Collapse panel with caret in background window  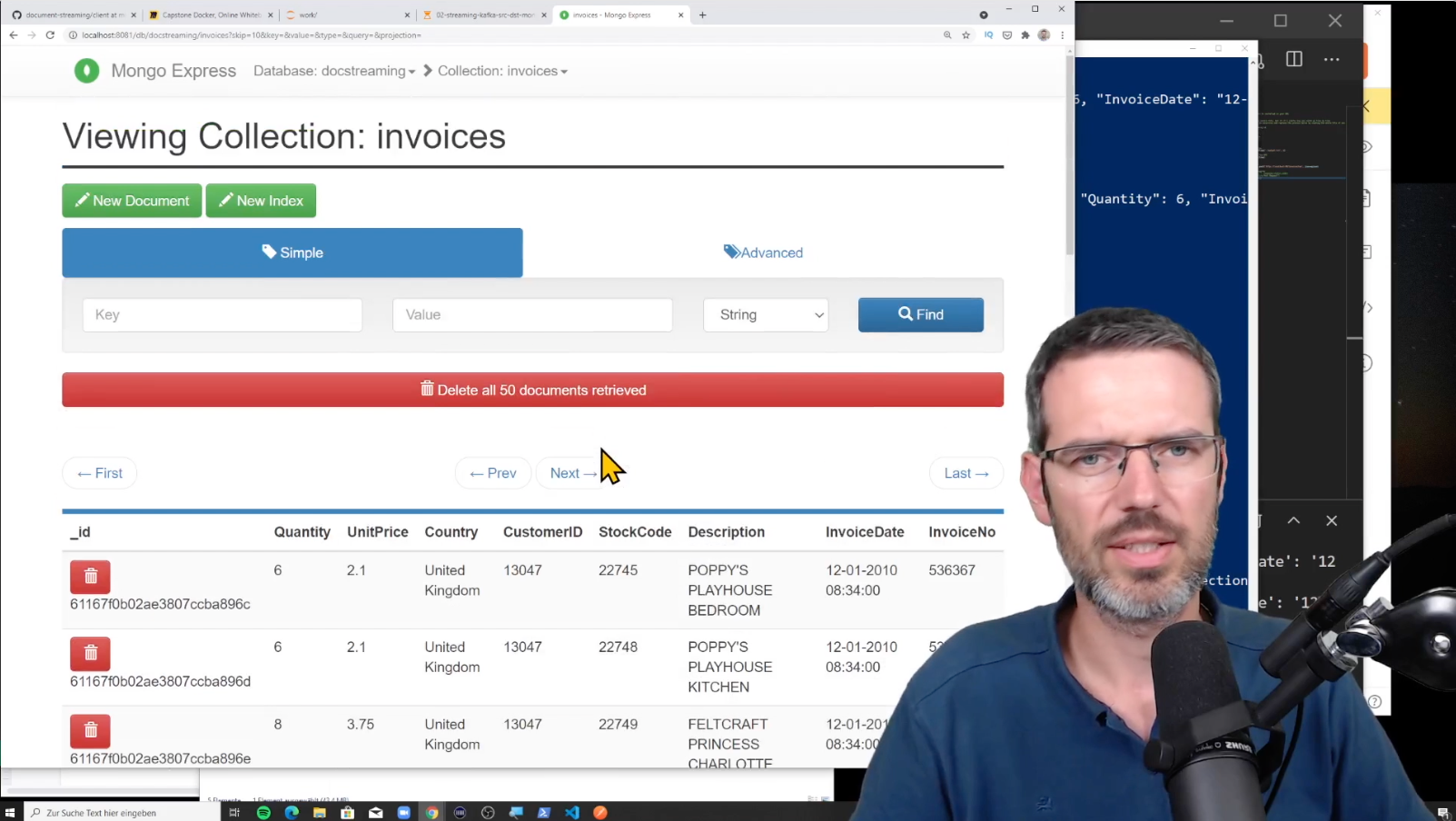coord(1293,520)
